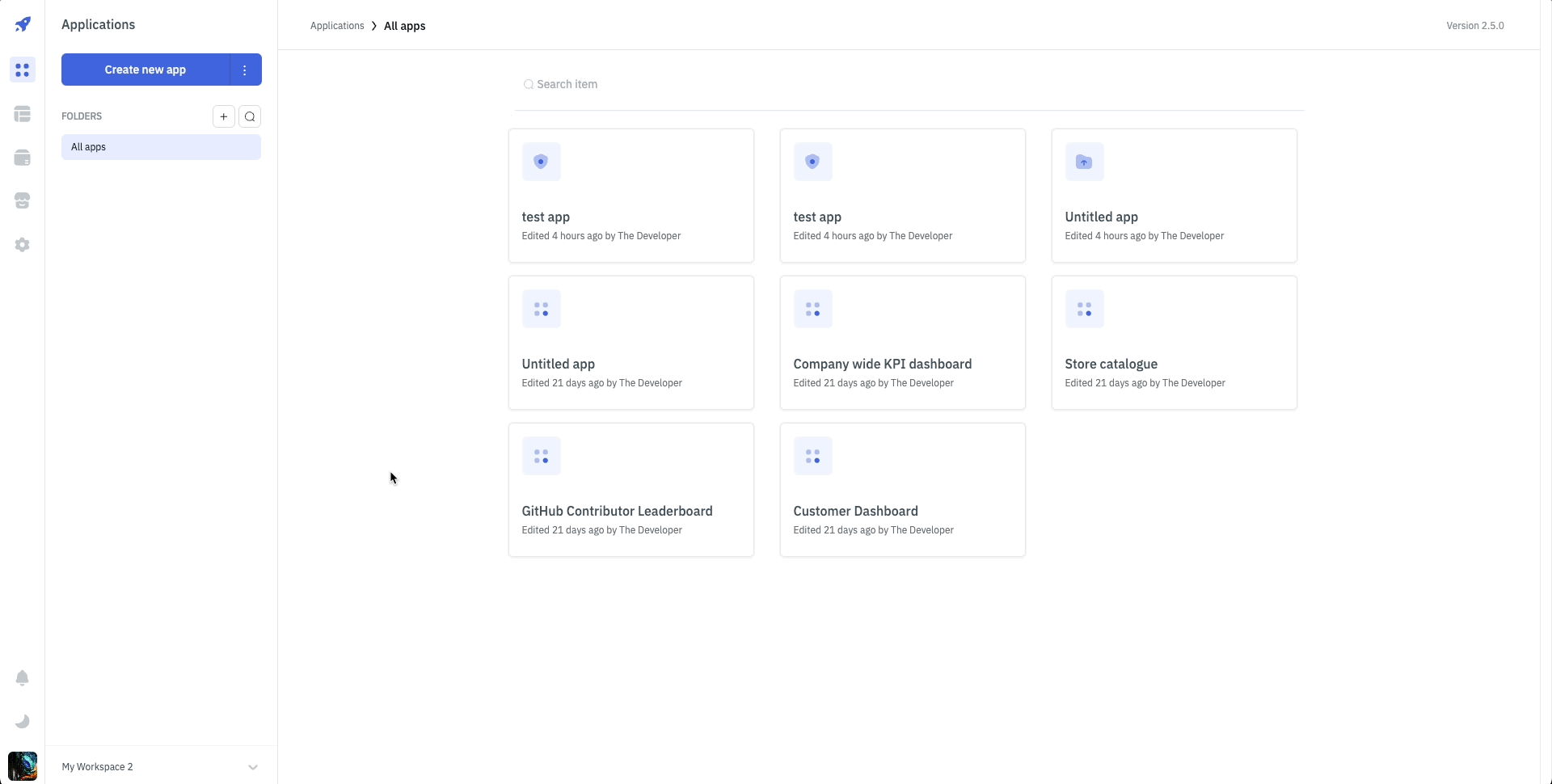Open the three-dot menu beside Create new app
1552x784 pixels.
coord(245,70)
